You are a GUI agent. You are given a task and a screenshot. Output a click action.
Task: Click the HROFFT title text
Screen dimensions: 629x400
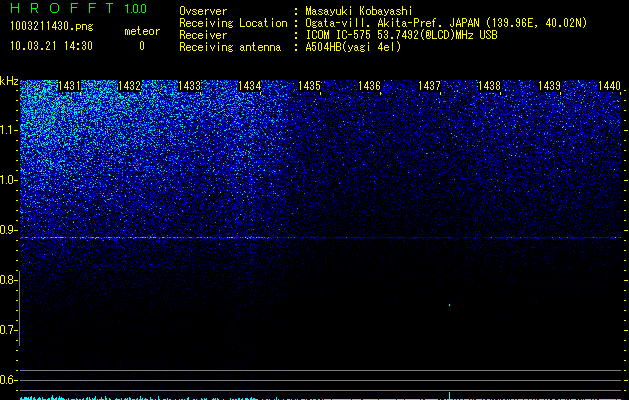point(63,8)
